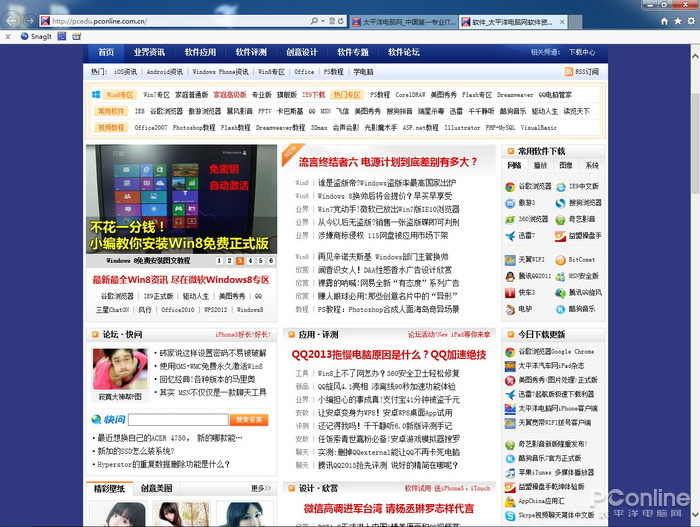This screenshot has width=700, height=527.
Task: Click the 谷歌浏览器 Chrome icon in 常用软件下载
Action: (510, 187)
